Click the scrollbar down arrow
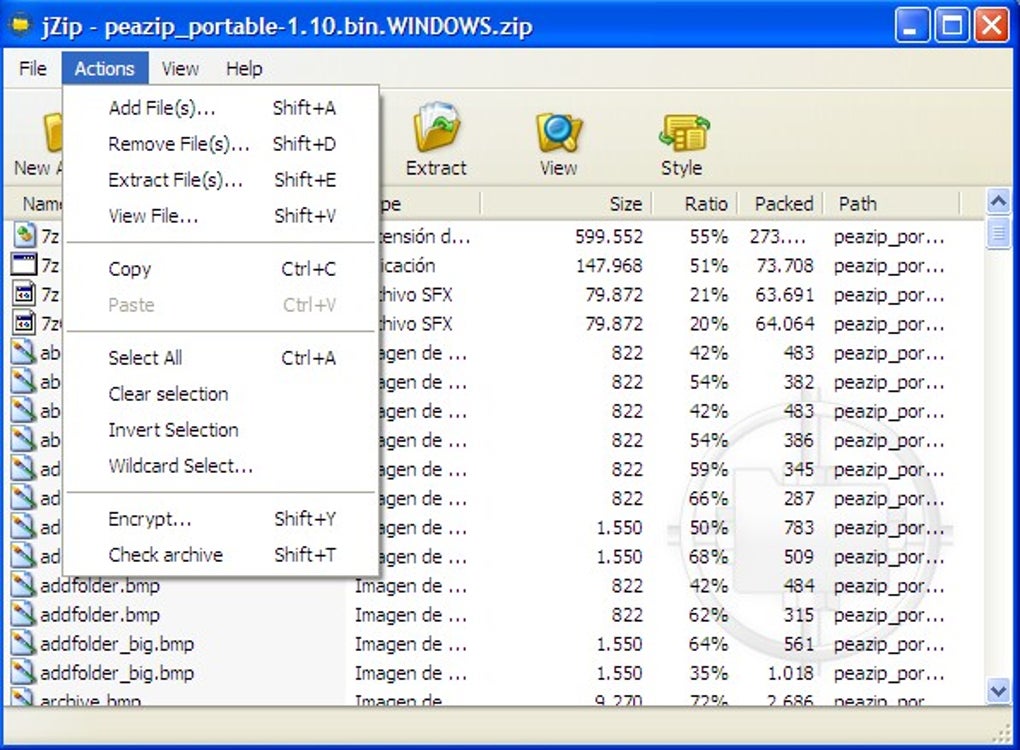1020x750 pixels. coord(999,690)
